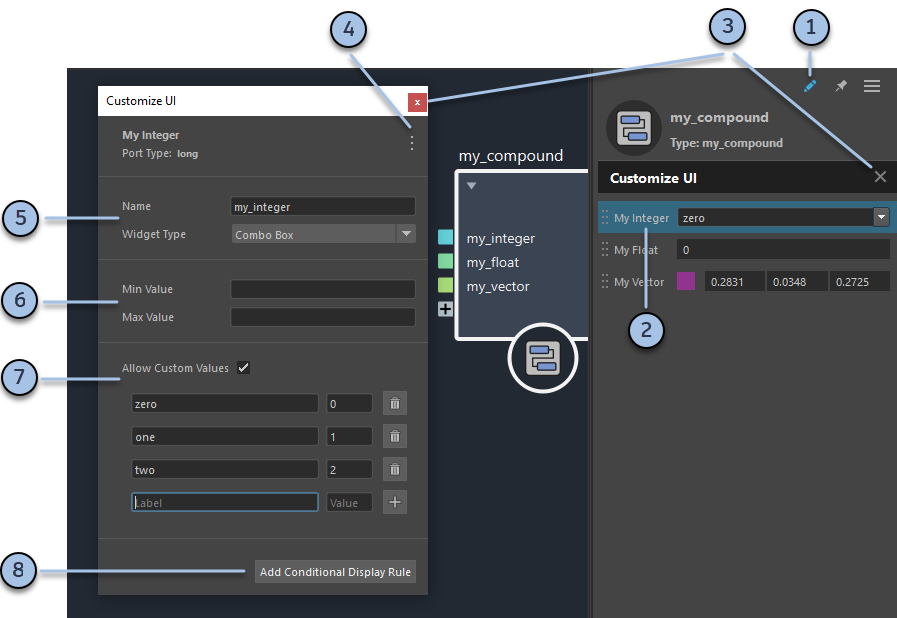Select the pencil edit icon
This screenshot has height=618, width=897.
click(x=811, y=86)
